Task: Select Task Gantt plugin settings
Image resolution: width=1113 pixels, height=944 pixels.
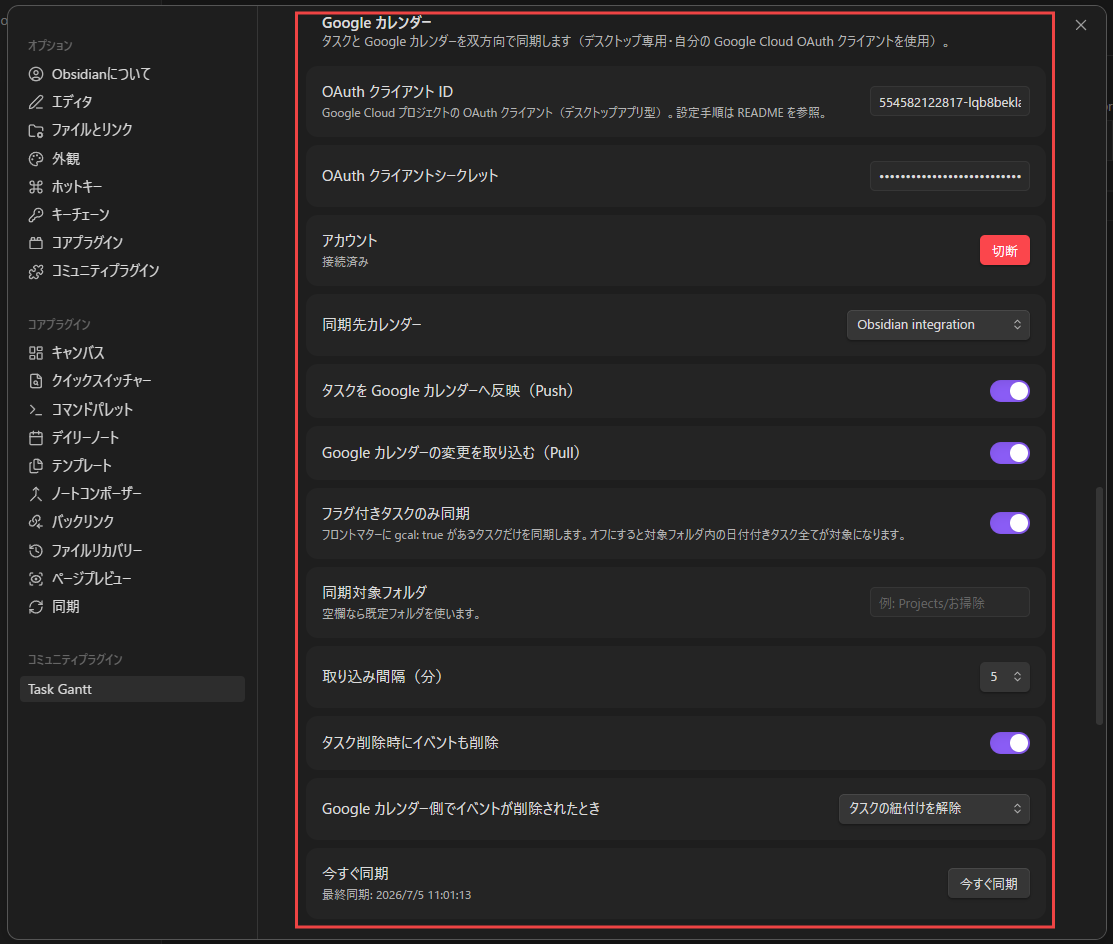Action: pyautogui.click(x=132, y=689)
